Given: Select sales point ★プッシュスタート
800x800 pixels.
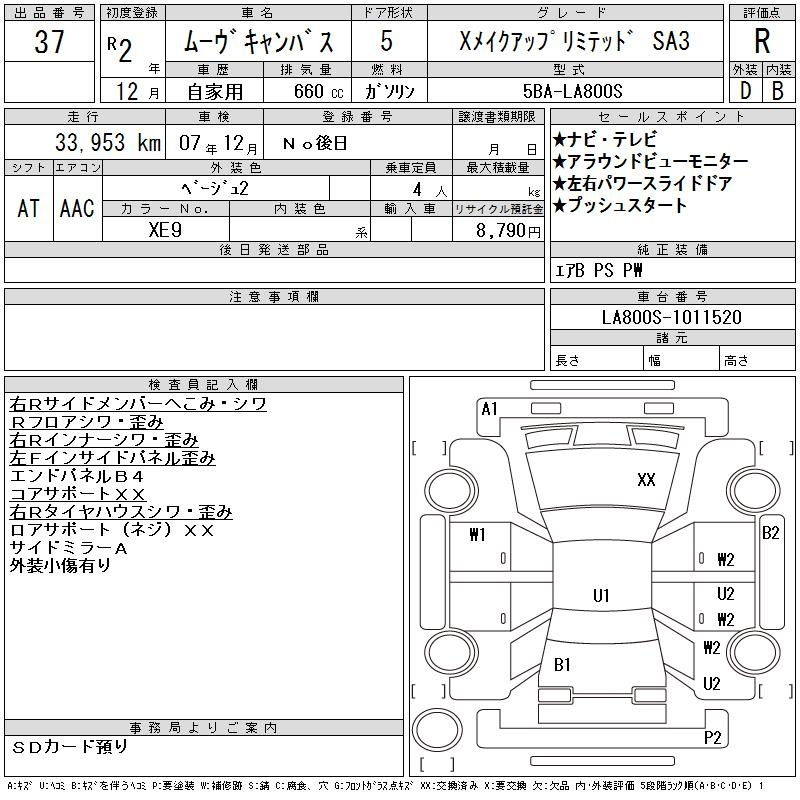Looking at the screenshot, I should coord(620,205).
